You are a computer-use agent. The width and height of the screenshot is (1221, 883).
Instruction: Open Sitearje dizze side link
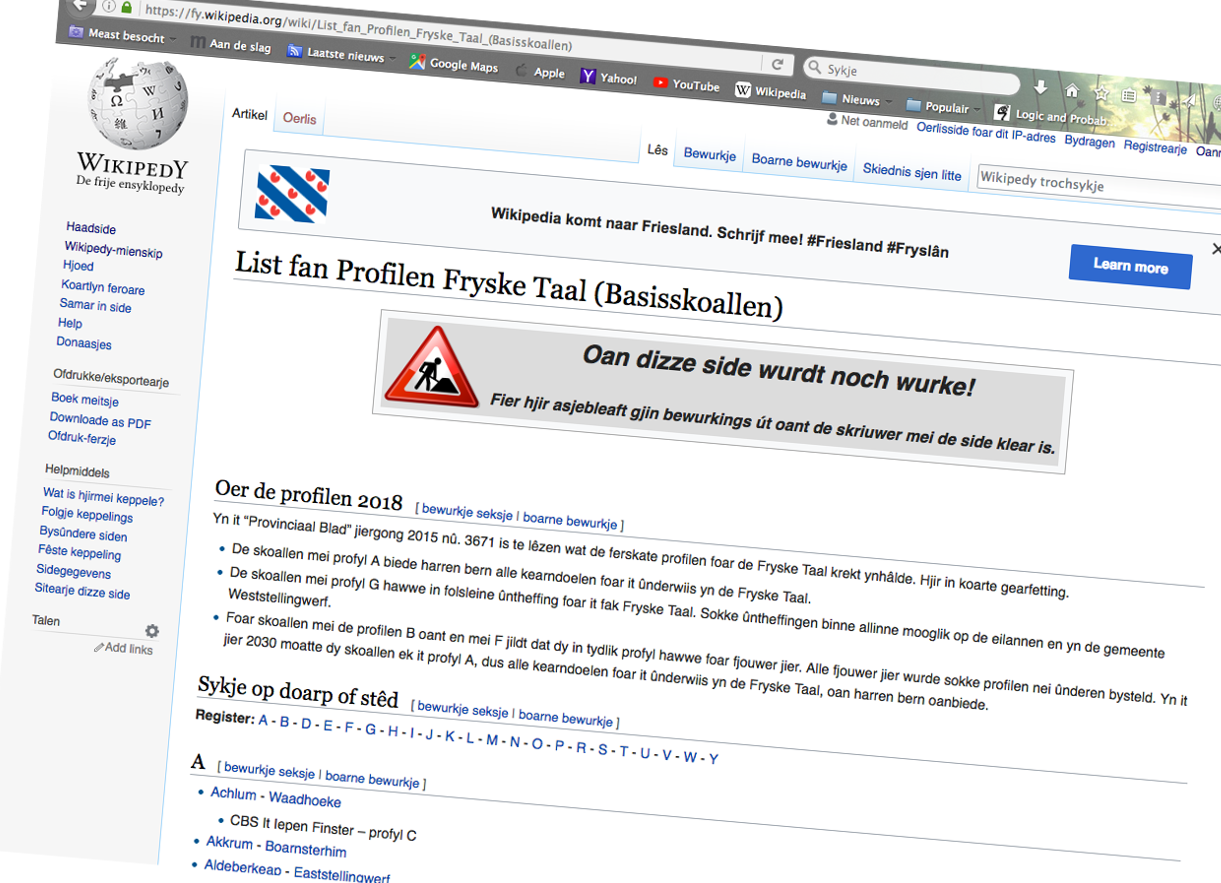coord(82,591)
